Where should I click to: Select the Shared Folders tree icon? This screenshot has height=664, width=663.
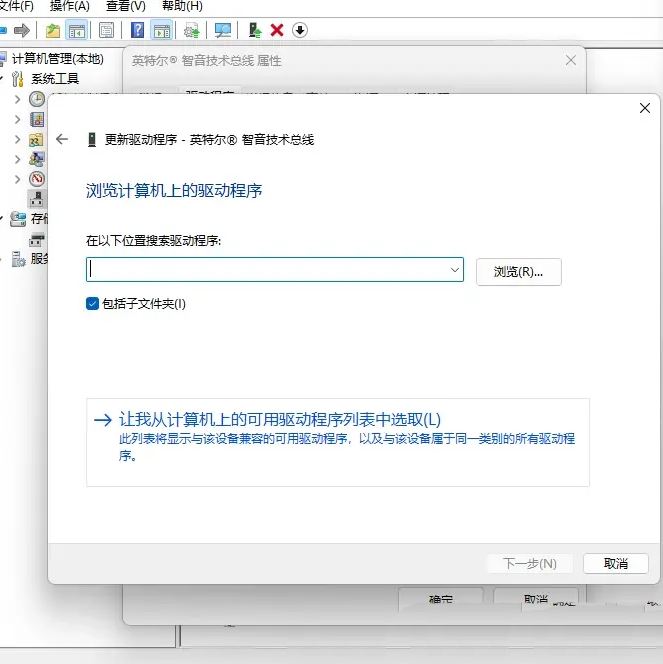tap(36, 139)
